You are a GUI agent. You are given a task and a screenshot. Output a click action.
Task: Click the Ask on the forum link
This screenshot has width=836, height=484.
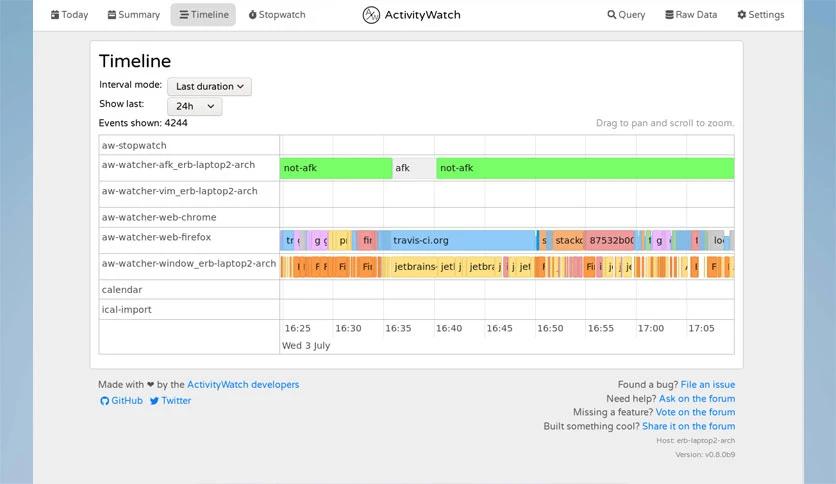pyautogui.click(x=697, y=398)
